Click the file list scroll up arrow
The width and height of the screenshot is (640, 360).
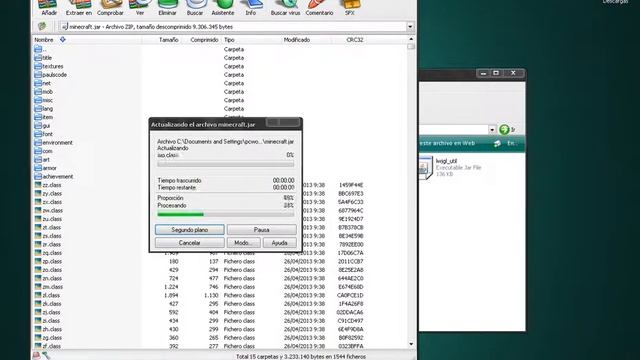point(411,39)
